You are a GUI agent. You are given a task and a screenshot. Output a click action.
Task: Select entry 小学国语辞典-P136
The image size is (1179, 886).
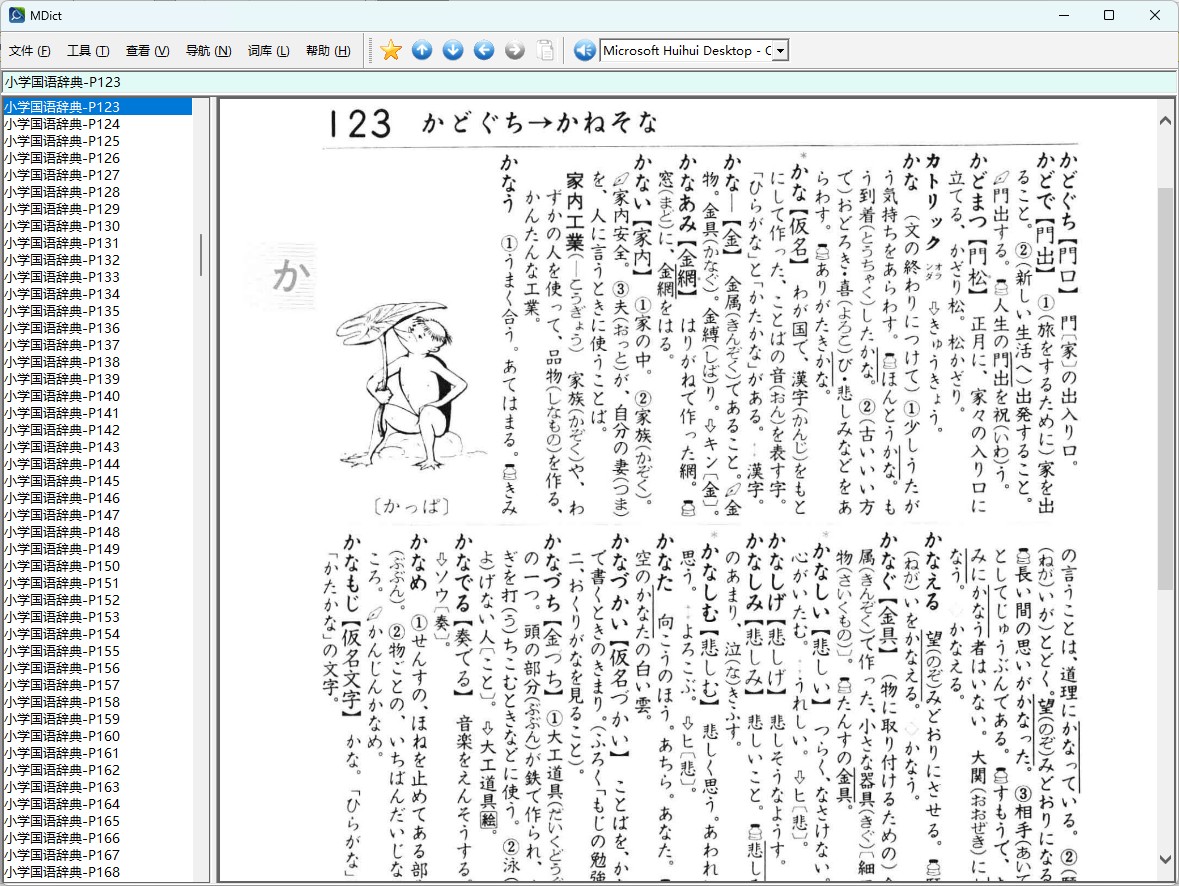coord(97,328)
